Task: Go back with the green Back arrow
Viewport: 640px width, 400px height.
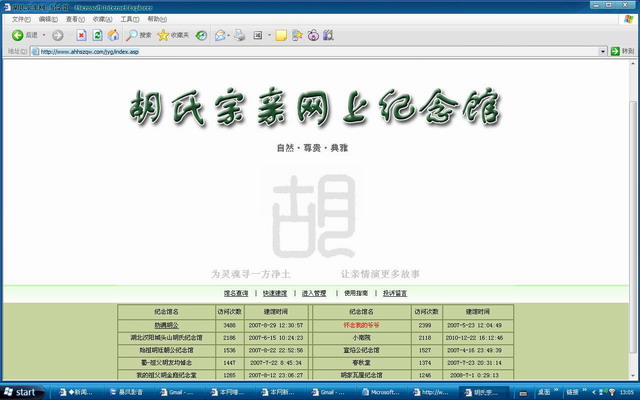Action: coord(17,36)
